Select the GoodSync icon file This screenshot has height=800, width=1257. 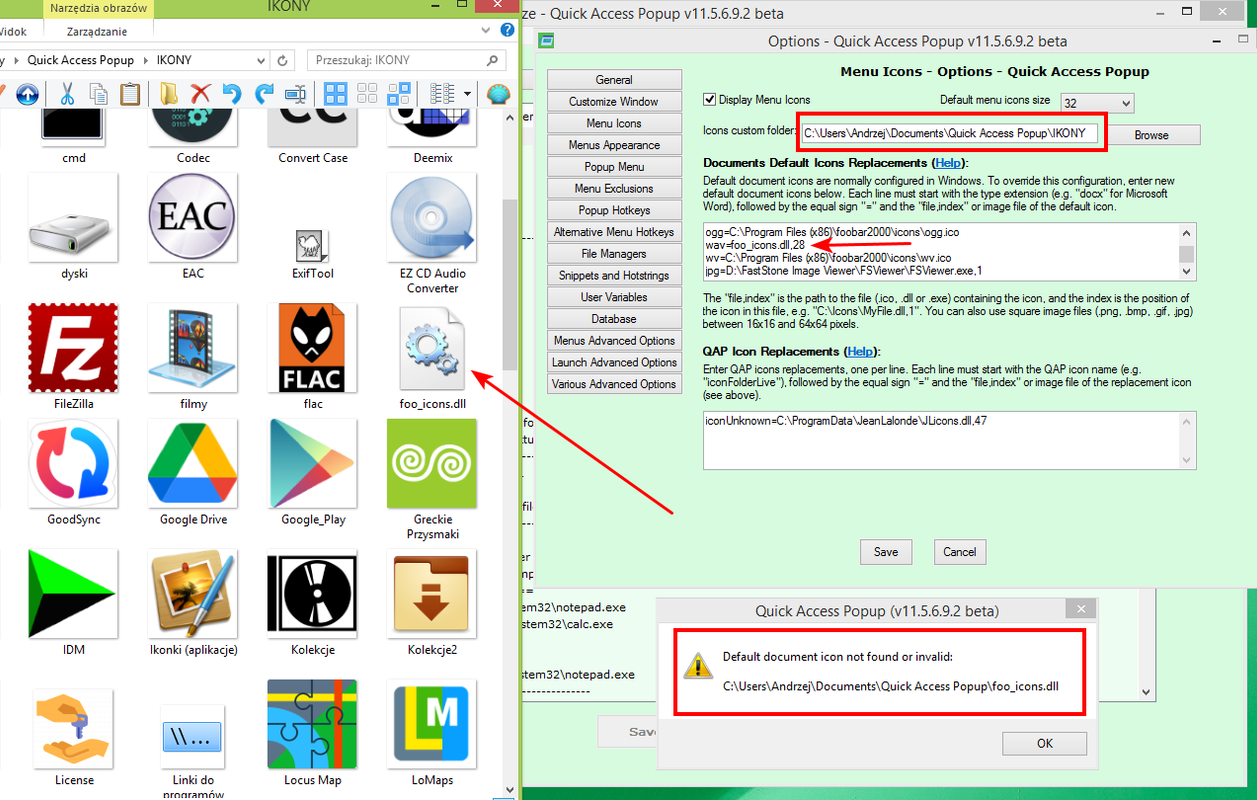coord(74,473)
